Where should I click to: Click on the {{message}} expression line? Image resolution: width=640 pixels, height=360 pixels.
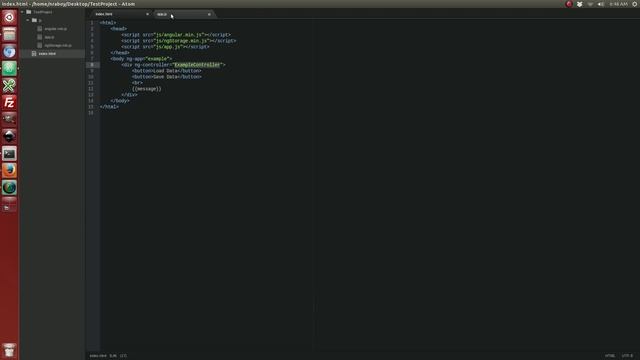147,89
